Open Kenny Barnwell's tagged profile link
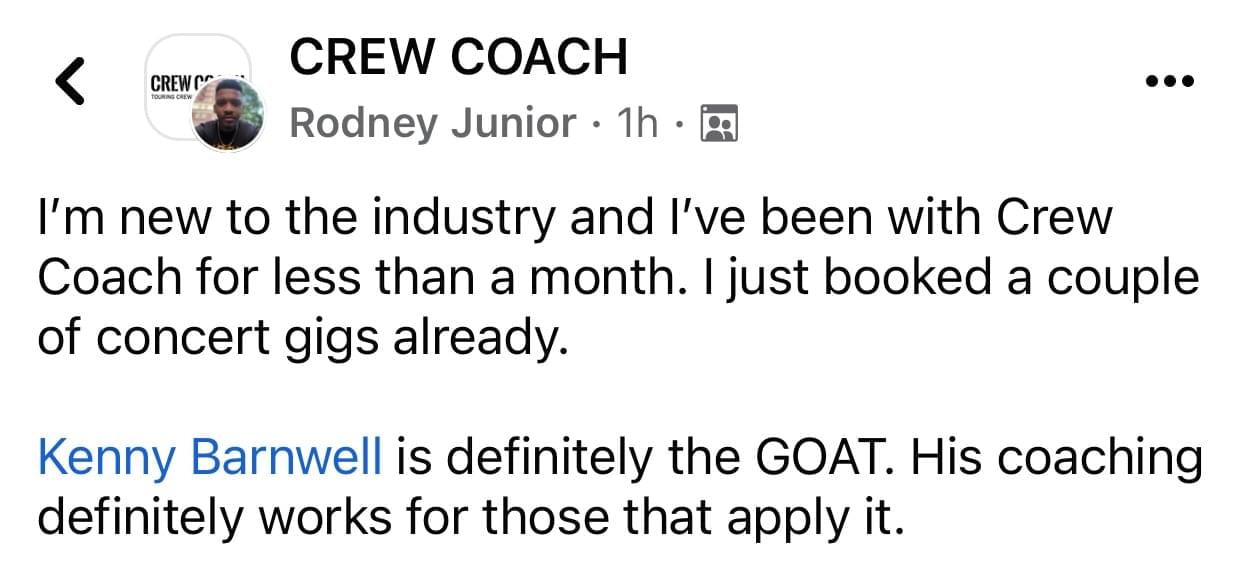The width and height of the screenshot is (1242, 563). [x=210, y=458]
